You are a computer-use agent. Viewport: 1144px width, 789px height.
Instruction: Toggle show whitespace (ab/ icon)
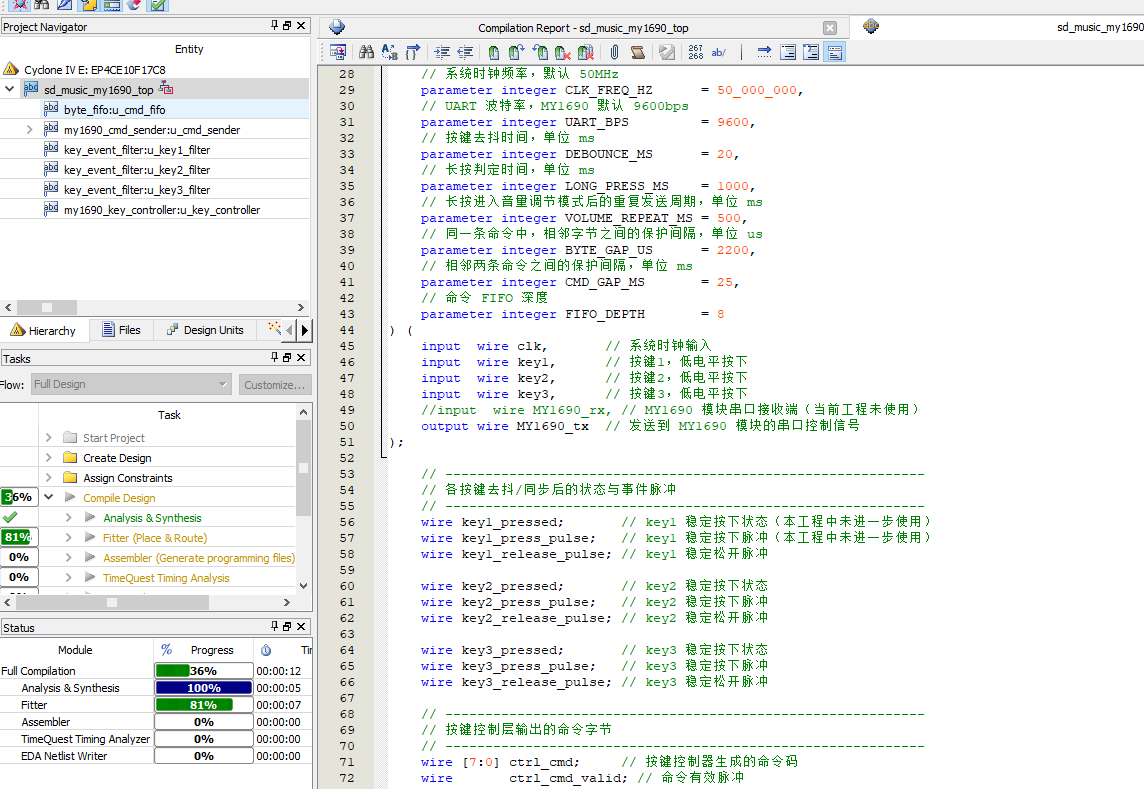click(x=719, y=52)
